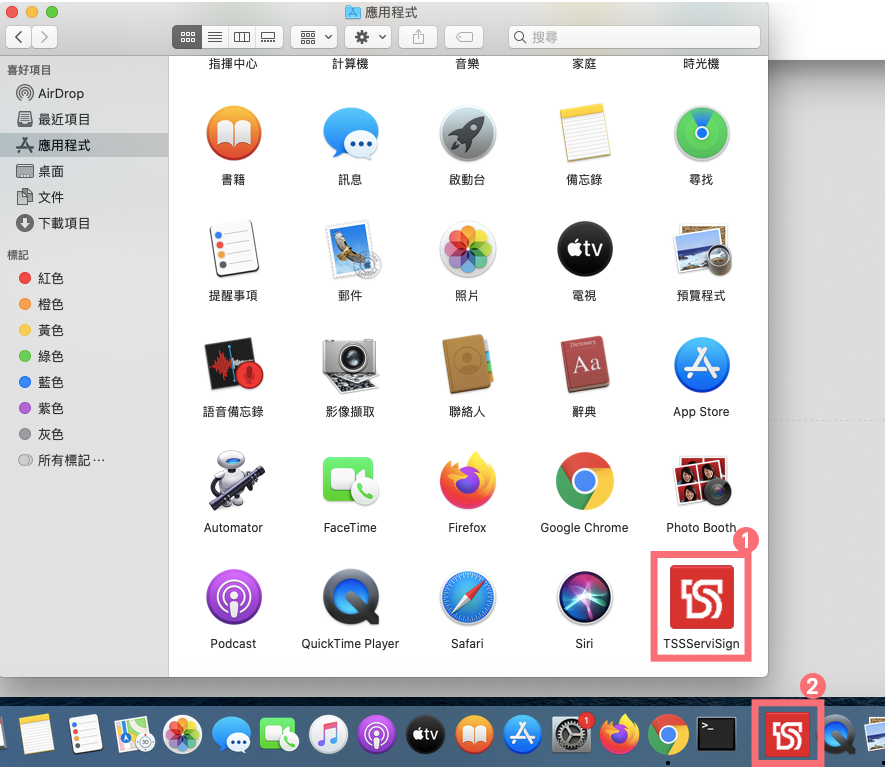
Task: Click the 計算機 label
Action: pos(350,64)
